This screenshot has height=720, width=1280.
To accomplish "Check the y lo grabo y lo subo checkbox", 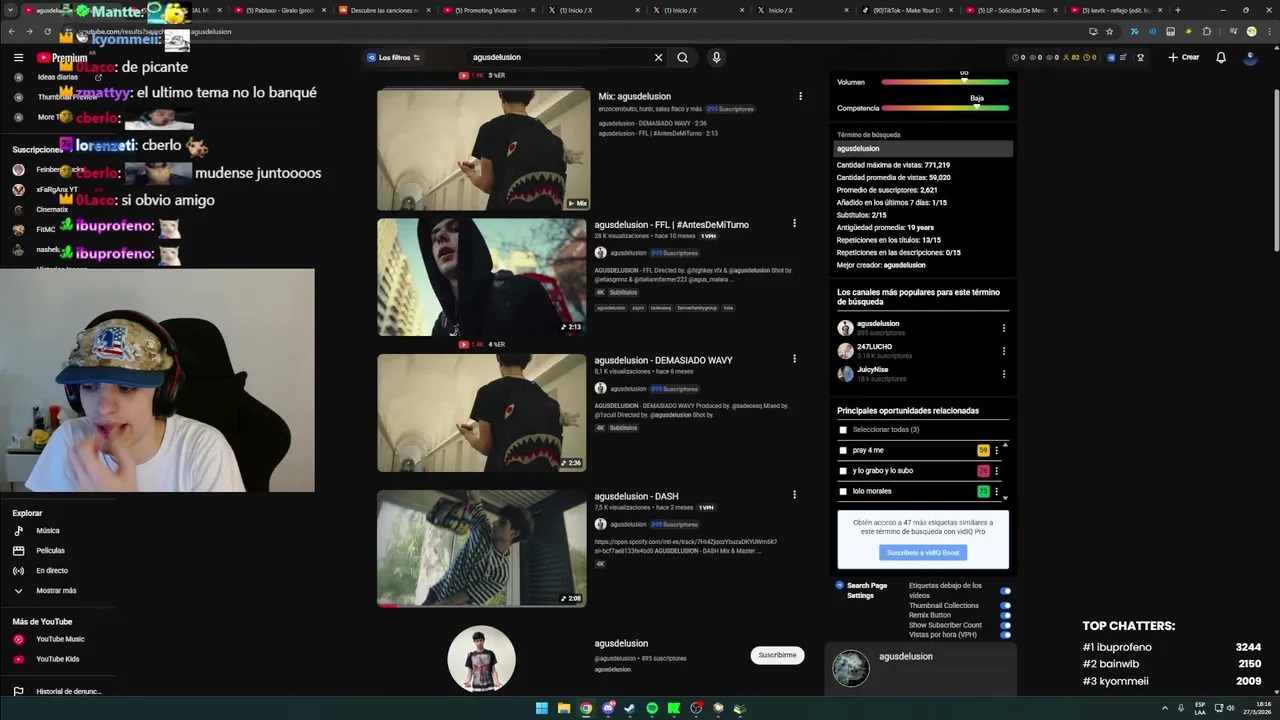I will coord(843,471).
